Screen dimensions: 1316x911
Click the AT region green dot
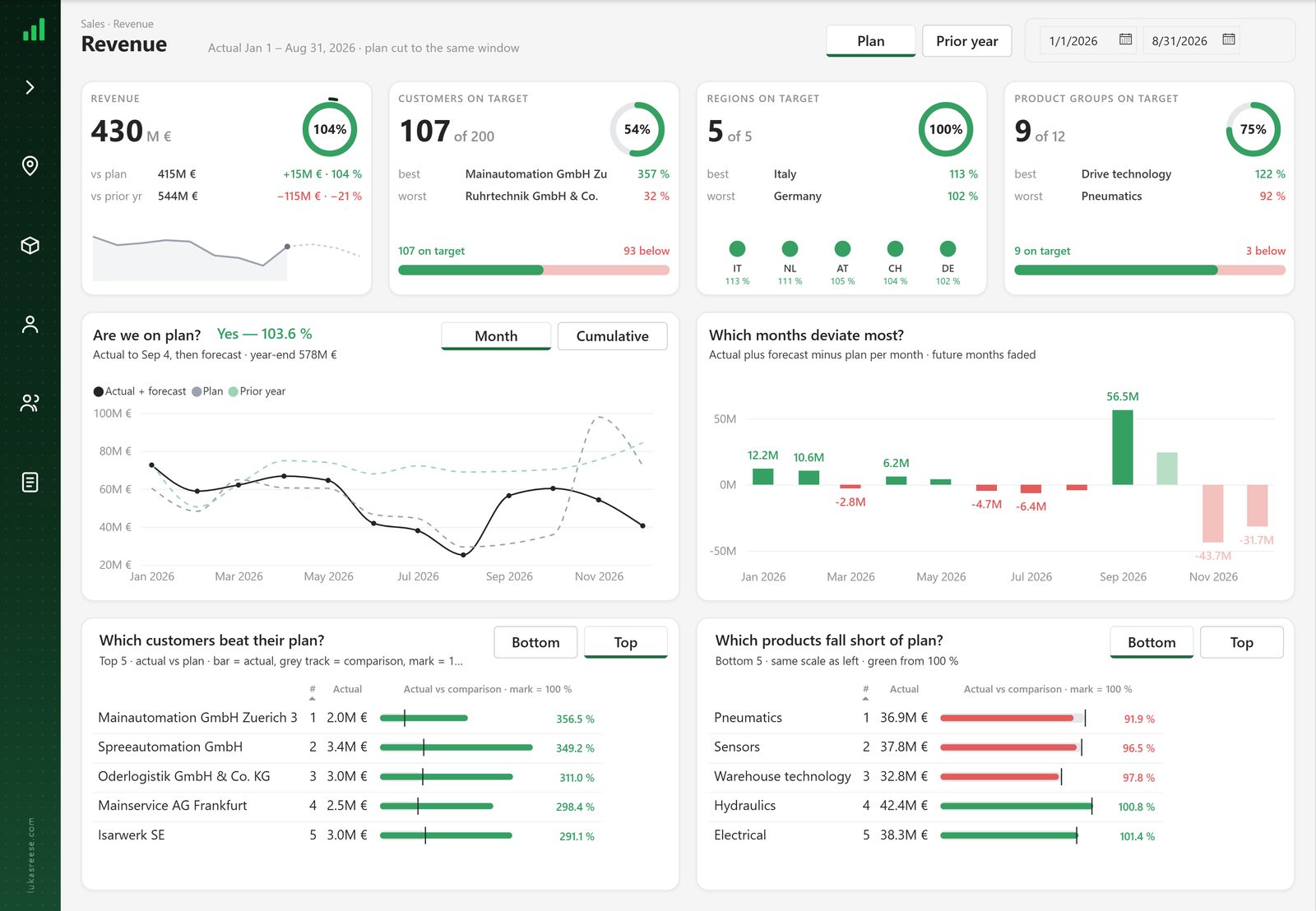[842, 248]
